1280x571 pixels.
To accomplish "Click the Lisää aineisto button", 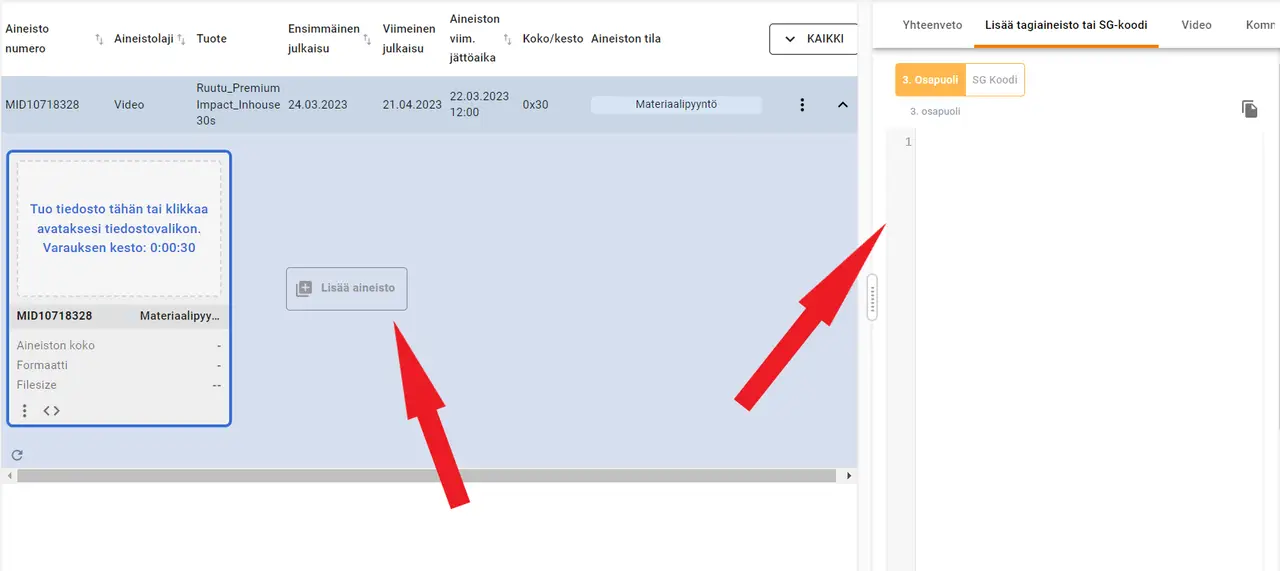I will pos(346,288).
